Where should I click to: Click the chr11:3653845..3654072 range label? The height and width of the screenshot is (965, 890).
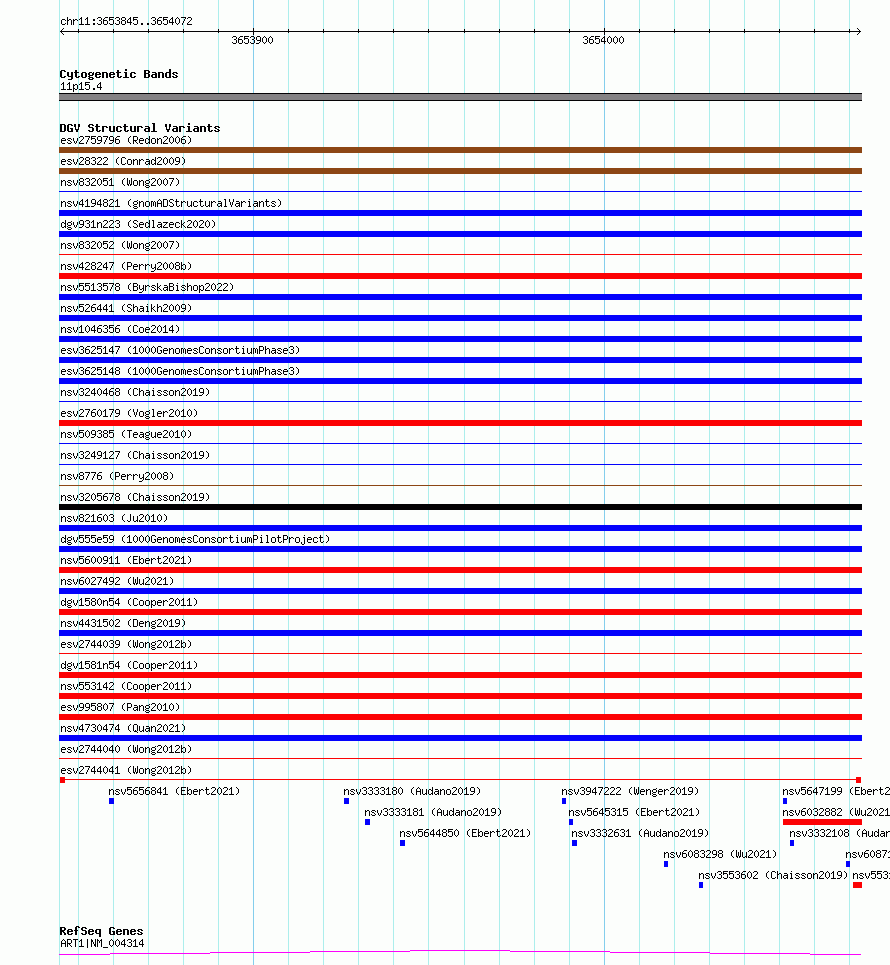coord(126,21)
